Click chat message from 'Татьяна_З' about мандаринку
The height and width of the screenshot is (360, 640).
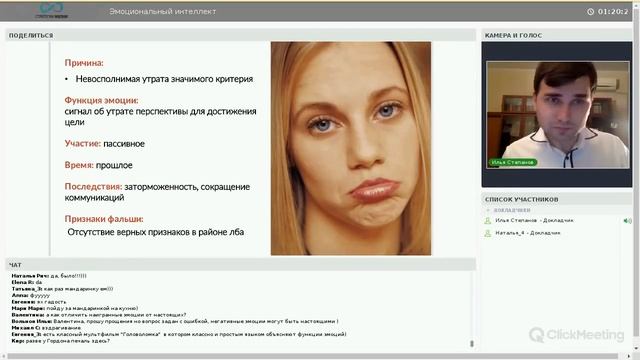pos(62,289)
